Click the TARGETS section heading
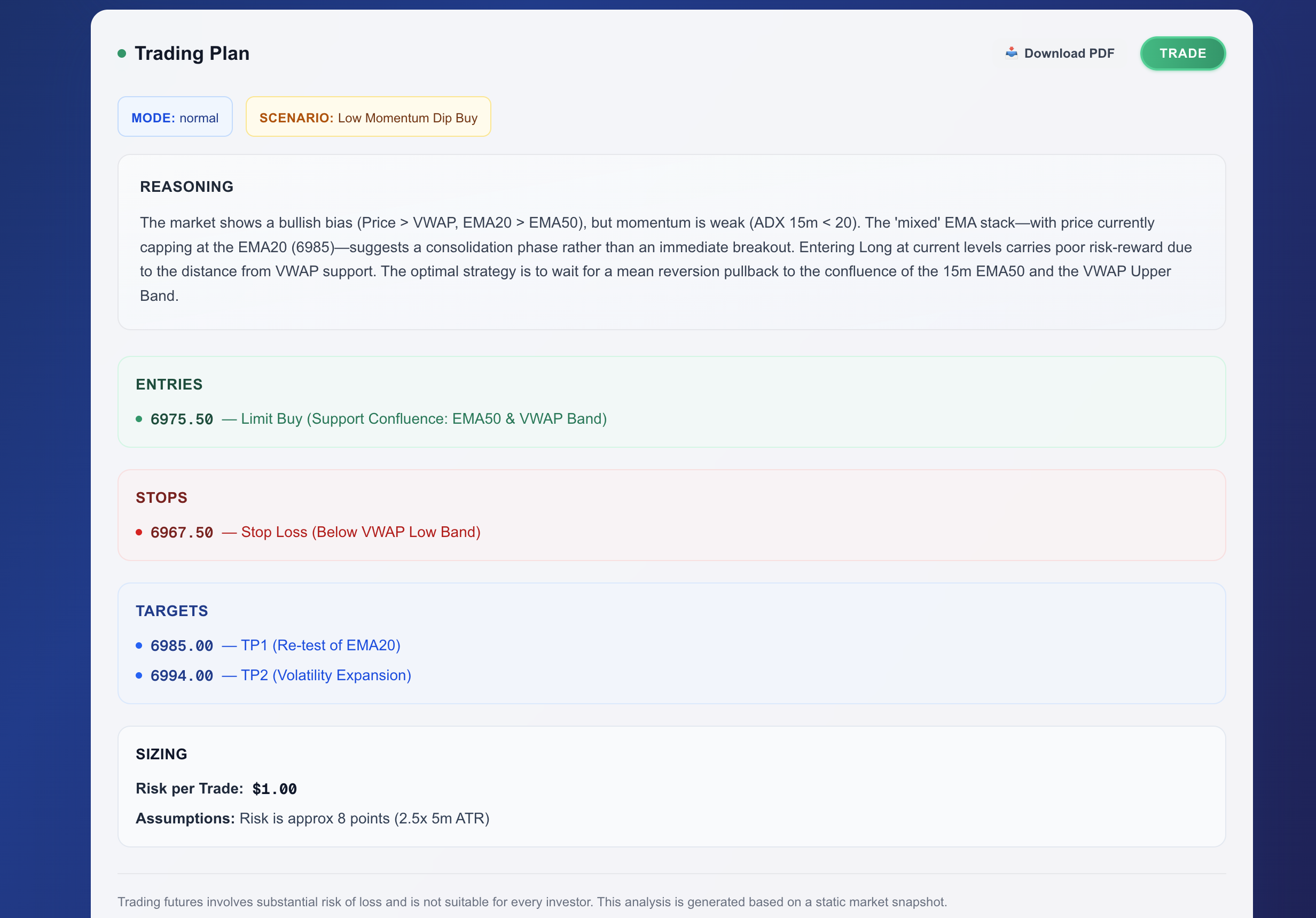The image size is (1316, 918). coord(171,611)
